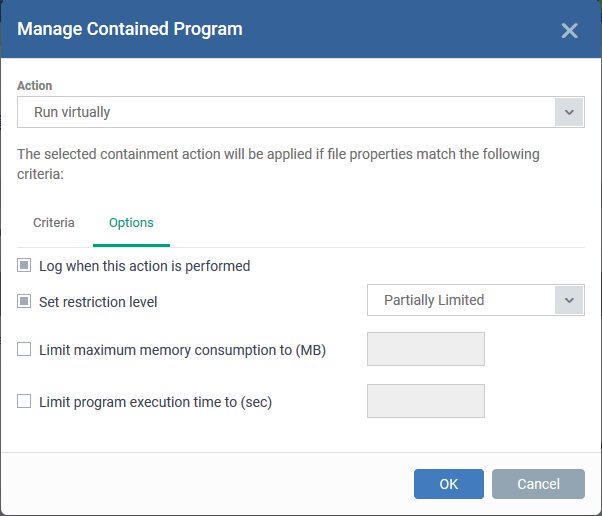Enable Limit maximum memory consumption checkbox
The height and width of the screenshot is (516, 602).
[x=24, y=349]
